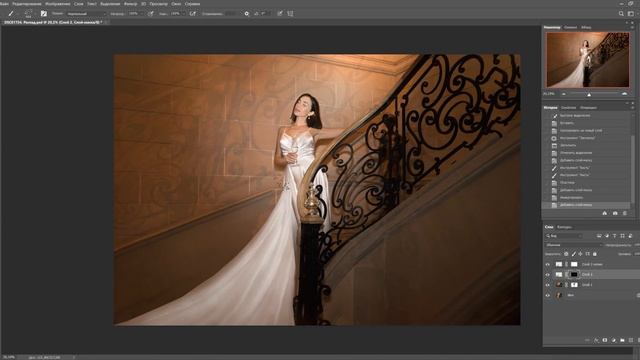640x360 pixels.
Task: Hide the Слой 2 layer
Action: 548,275
